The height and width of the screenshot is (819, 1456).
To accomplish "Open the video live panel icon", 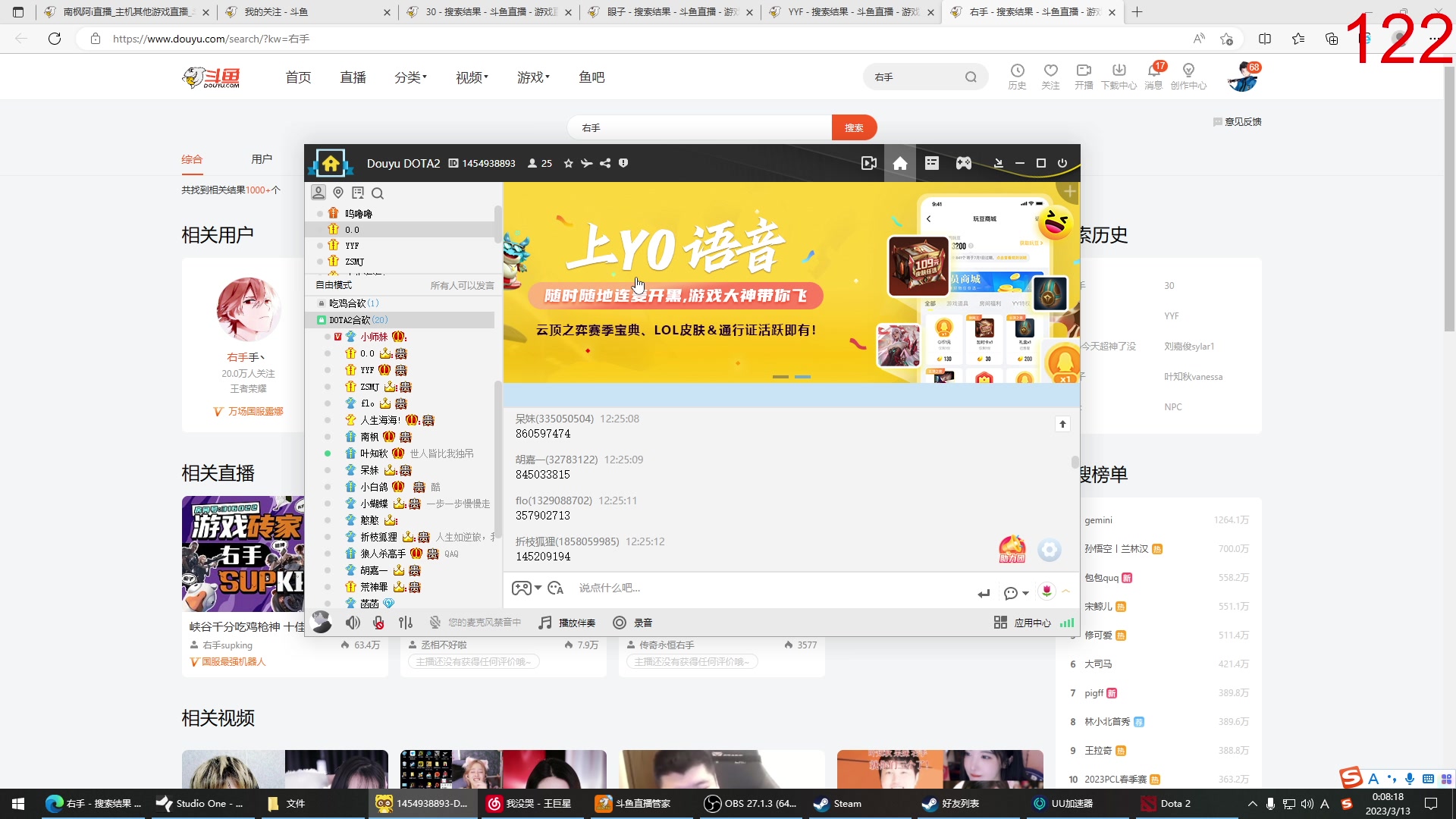I will click(x=869, y=163).
